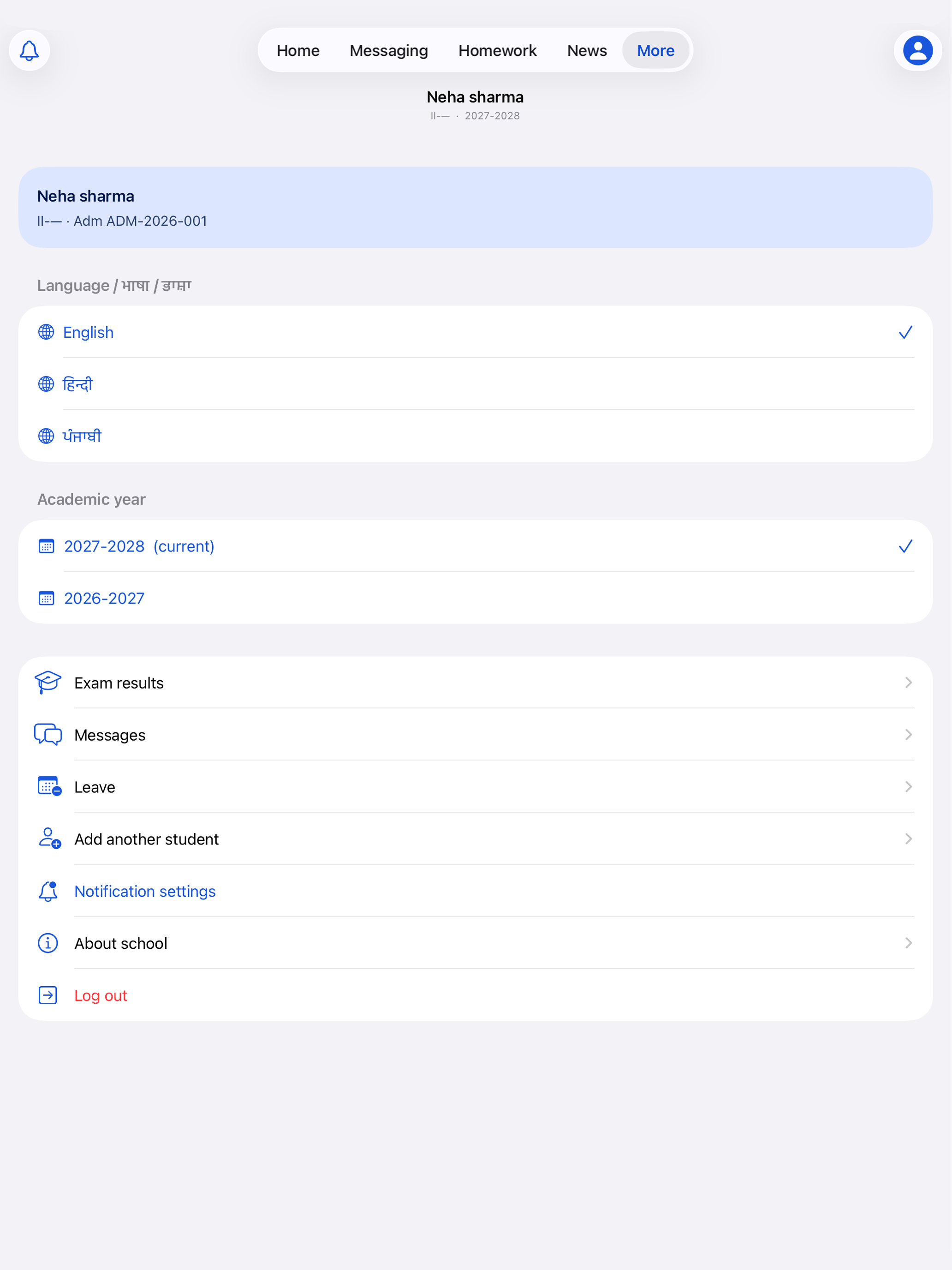Screen dimensions: 952x1270
Task: Click the checkmark on 2027-2028 row
Action: pos(905,546)
